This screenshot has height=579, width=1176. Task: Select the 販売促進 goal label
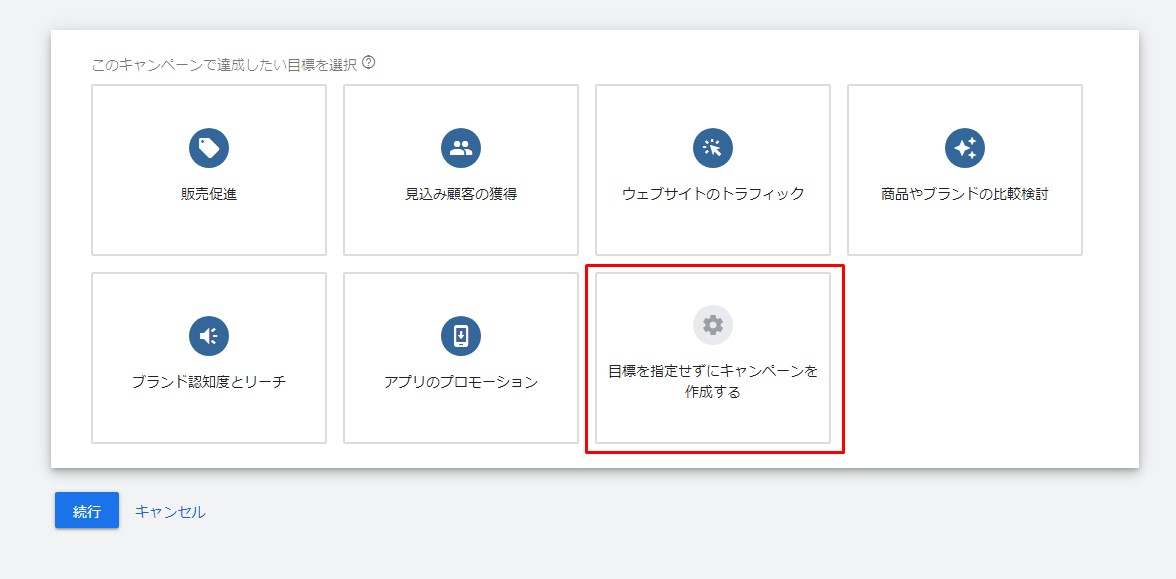coord(209,194)
